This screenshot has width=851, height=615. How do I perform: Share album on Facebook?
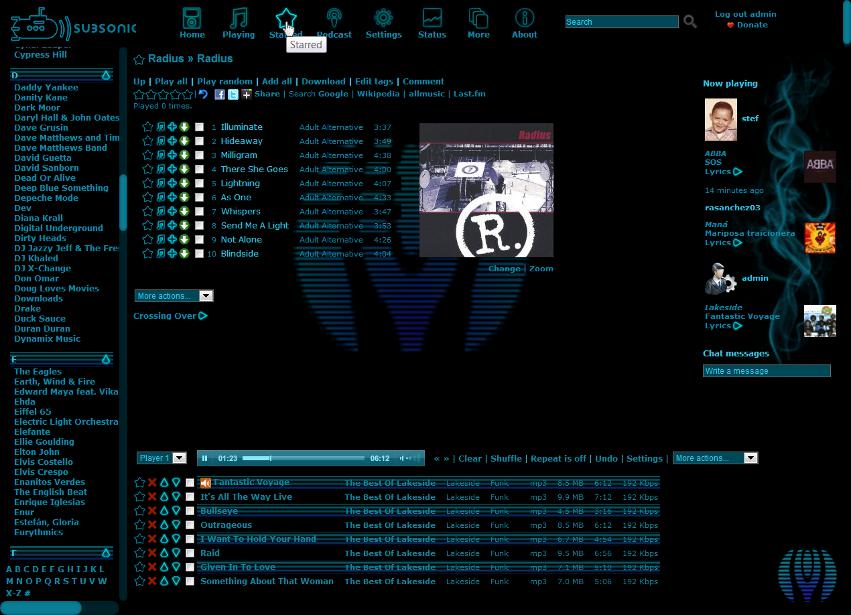click(x=219, y=94)
